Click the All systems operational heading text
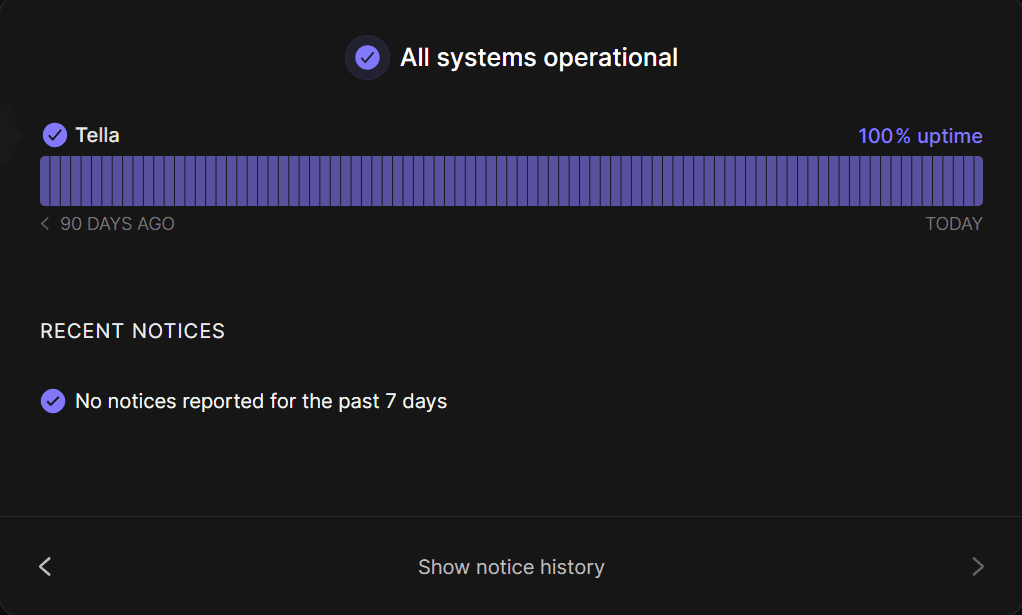1022x615 pixels. [x=539, y=57]
